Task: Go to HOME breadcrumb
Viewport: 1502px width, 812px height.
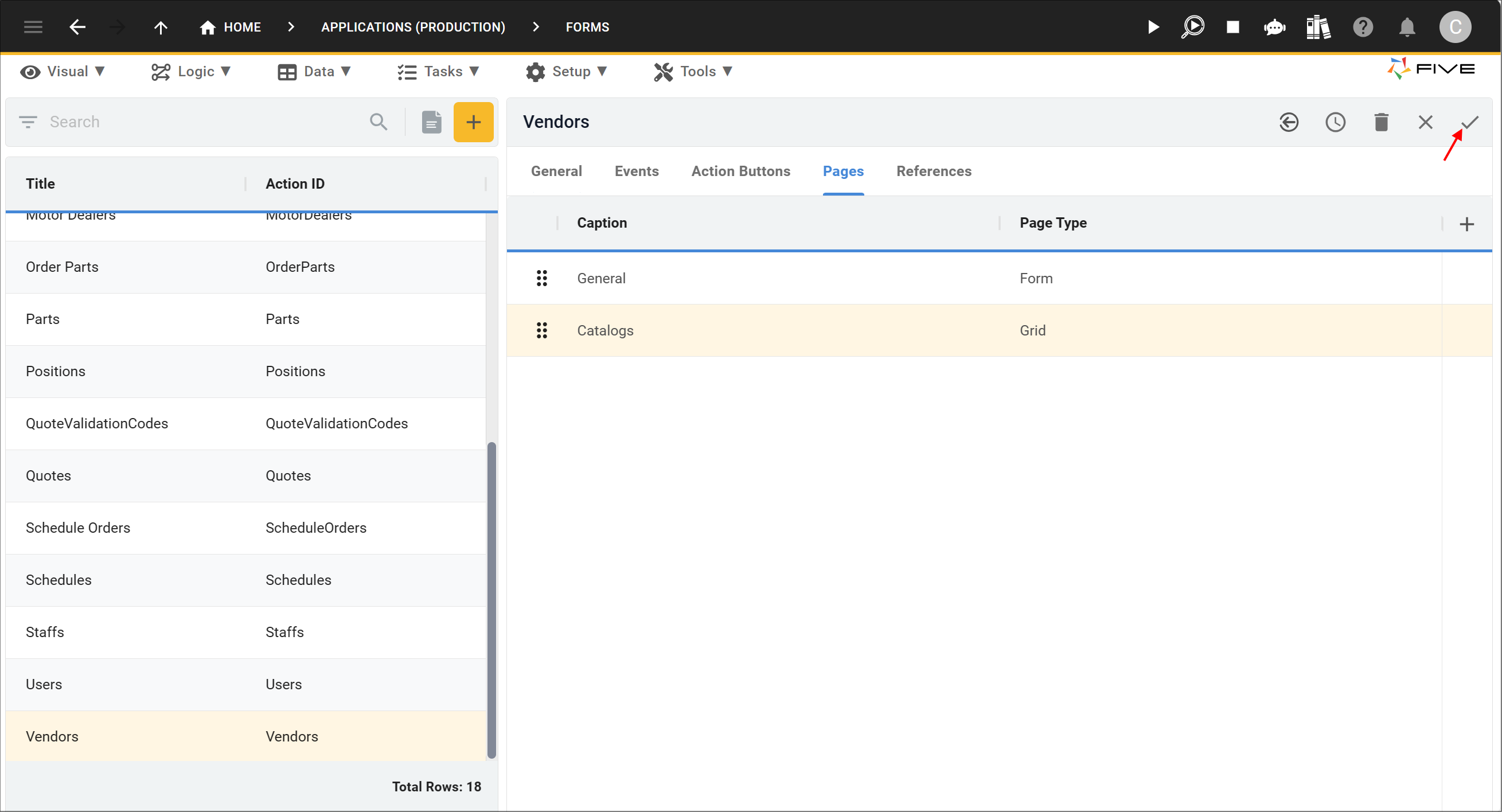Action: (231, 27)
